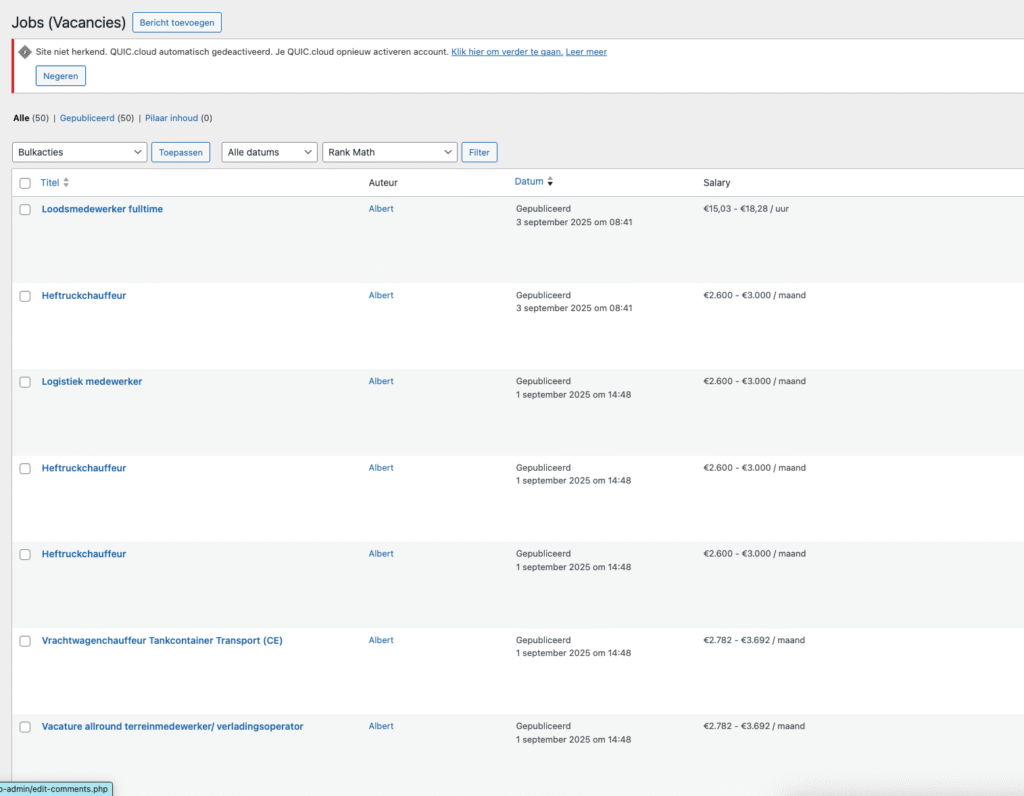1024x796 pixels.
Task: Click the Logistiek medewerker published date text
Action: click(573, 395)
